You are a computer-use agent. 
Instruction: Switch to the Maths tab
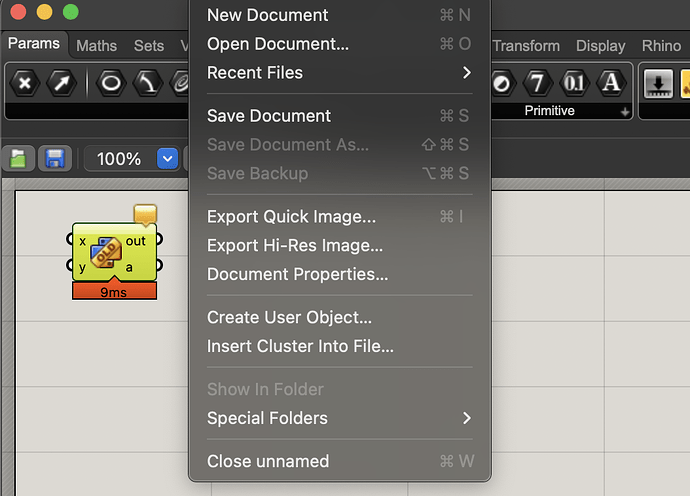coord(96,46)
